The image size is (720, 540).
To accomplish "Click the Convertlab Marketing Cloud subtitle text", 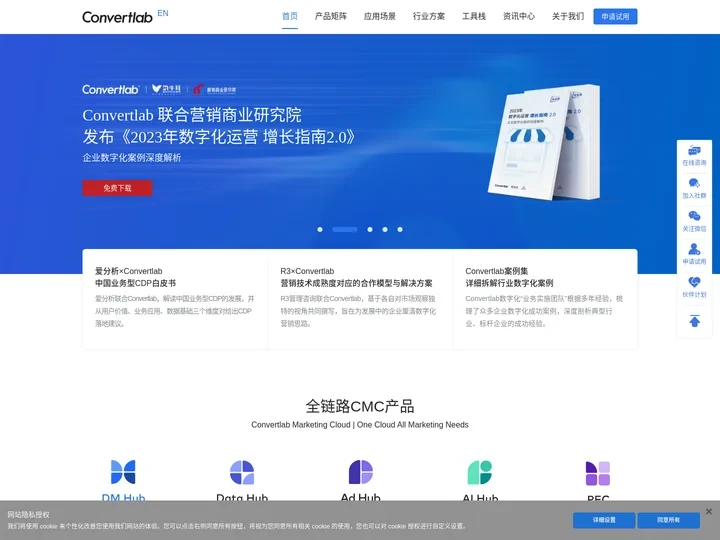I will 360,425.
